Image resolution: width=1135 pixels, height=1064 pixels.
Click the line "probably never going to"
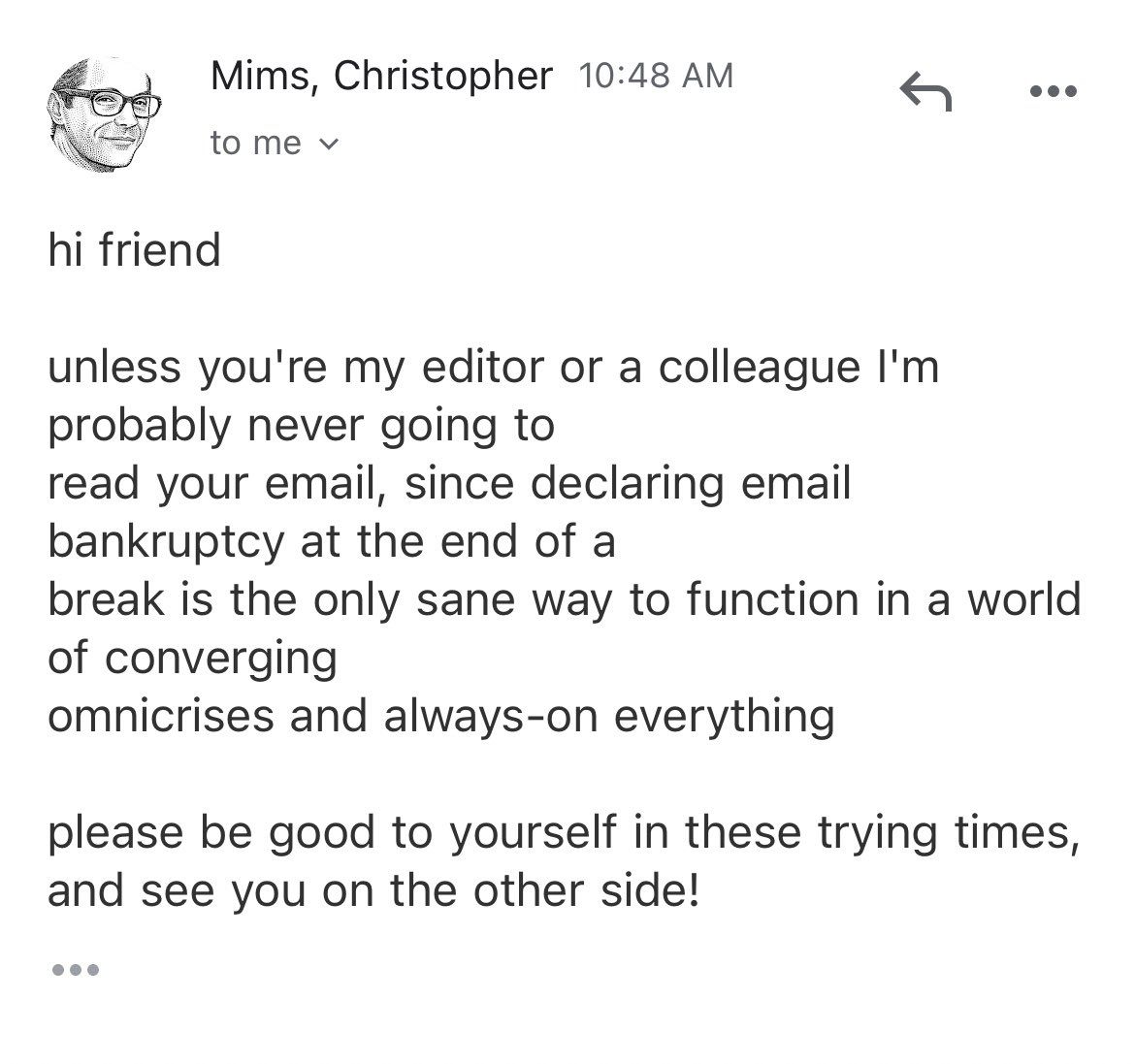[301, 427]
